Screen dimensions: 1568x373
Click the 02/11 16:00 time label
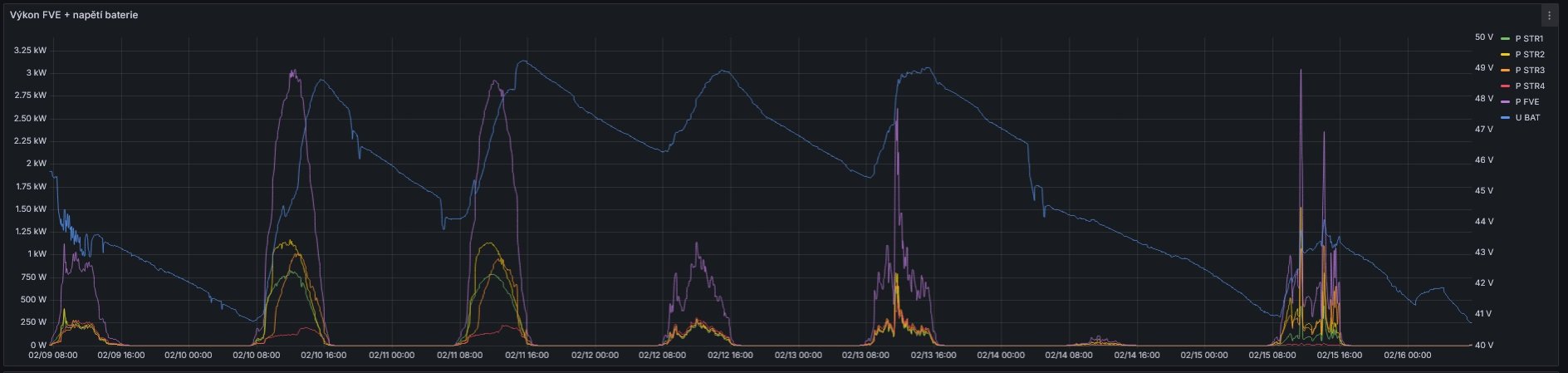[527, 356]
